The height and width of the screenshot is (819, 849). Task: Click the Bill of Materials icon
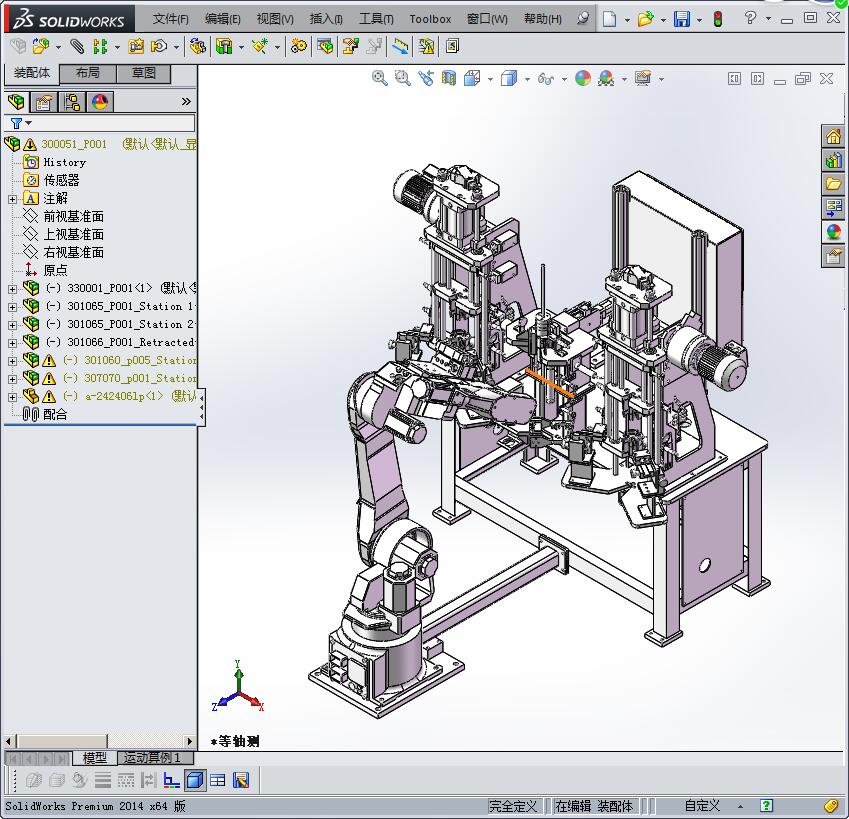(x=325, y=47)
